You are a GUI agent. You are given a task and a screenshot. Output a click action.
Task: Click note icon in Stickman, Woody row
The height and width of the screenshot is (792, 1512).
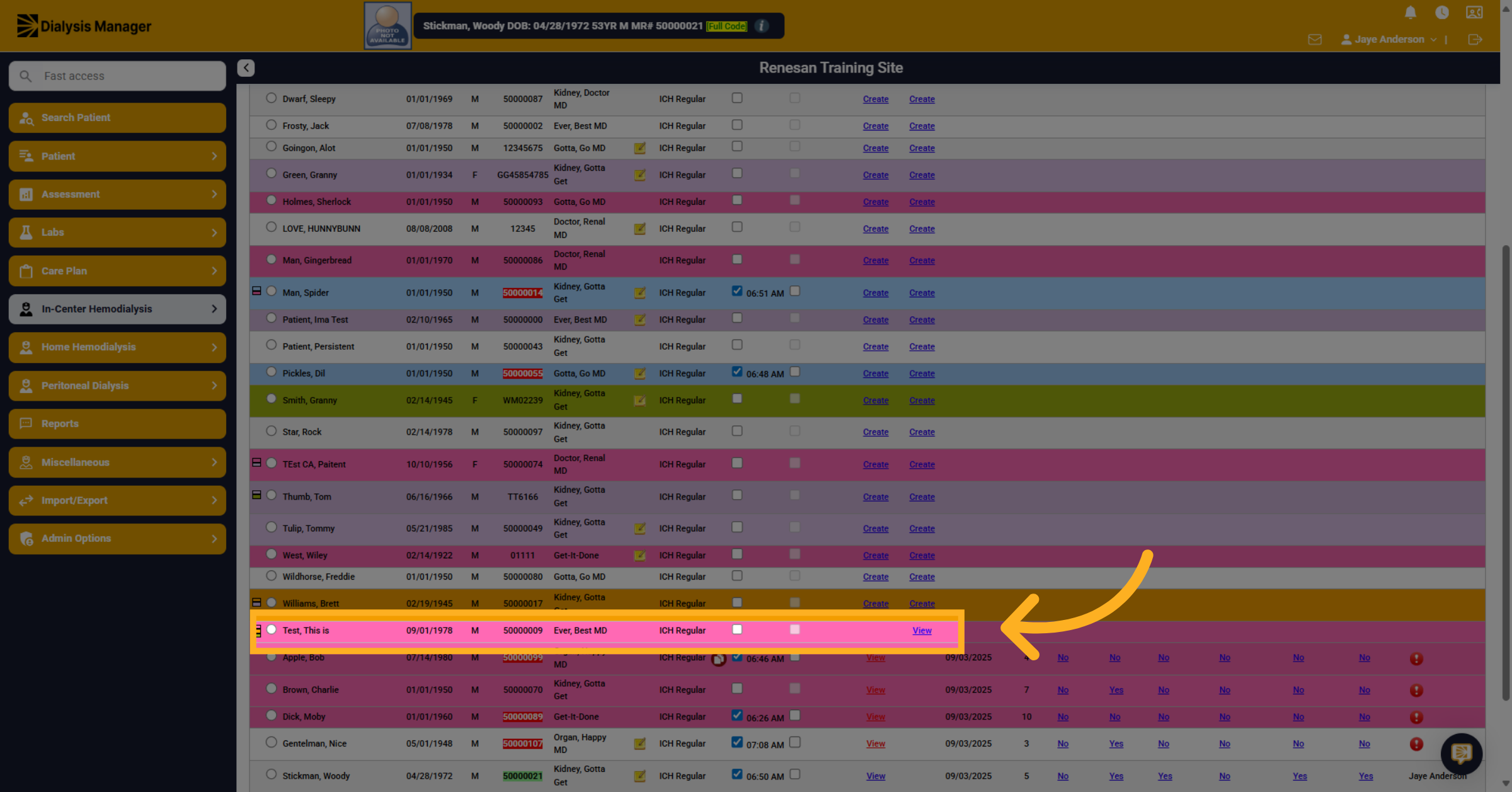tap(639, 776)
